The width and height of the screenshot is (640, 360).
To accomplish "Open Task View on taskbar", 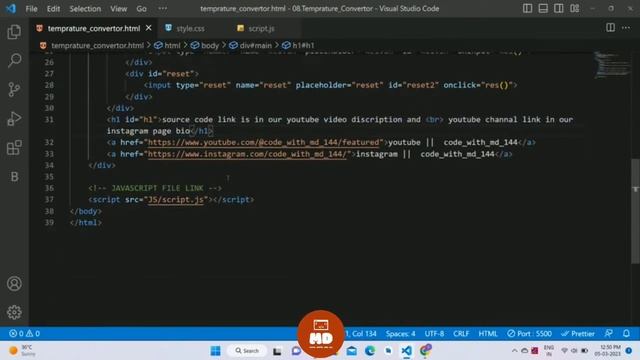I will pyautogui.click(x=277, y=351).
